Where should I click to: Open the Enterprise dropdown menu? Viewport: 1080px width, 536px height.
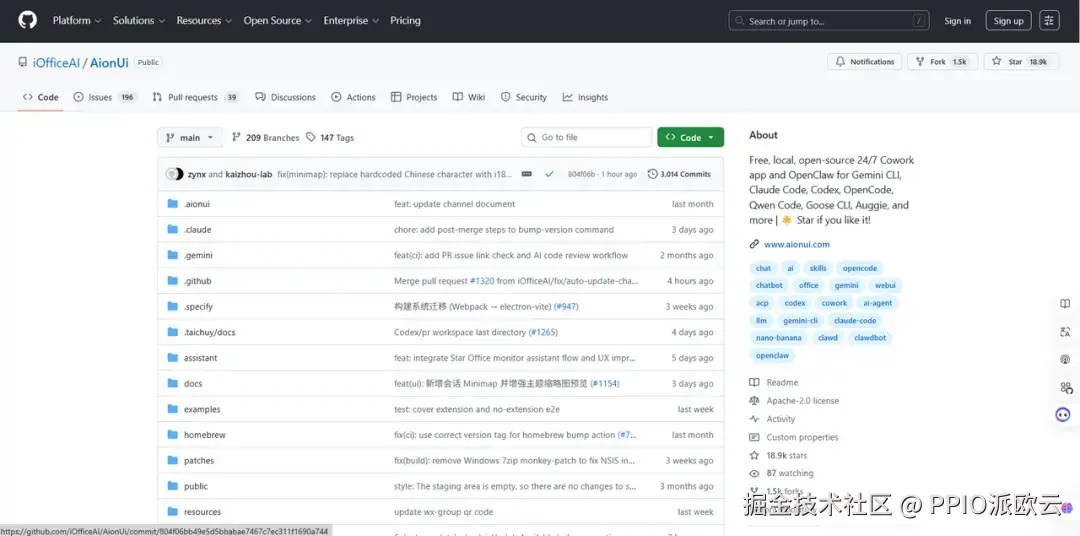coord(351,21)
